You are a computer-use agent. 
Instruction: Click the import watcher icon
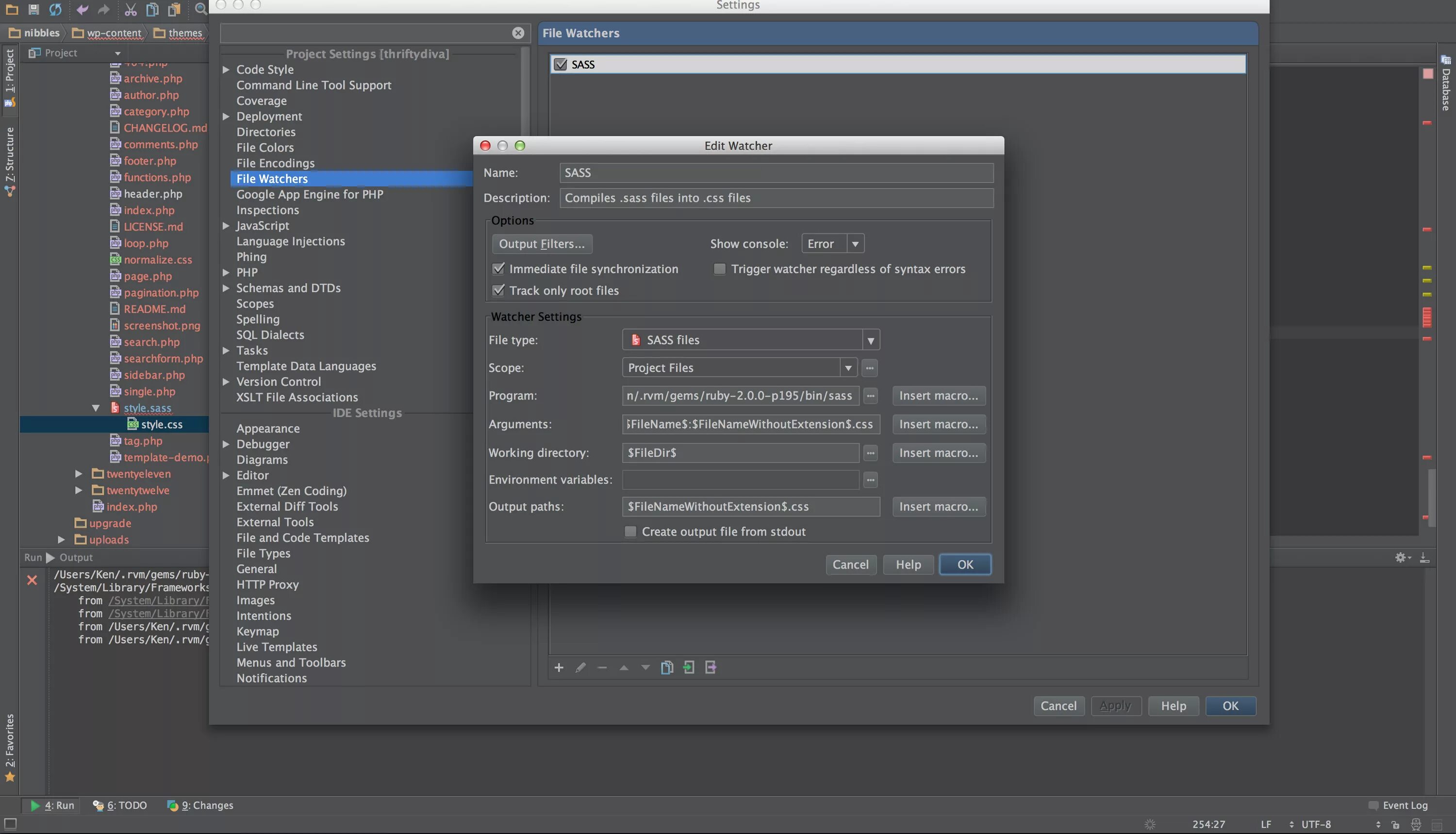pyautogui.click(x=689, y=667)
